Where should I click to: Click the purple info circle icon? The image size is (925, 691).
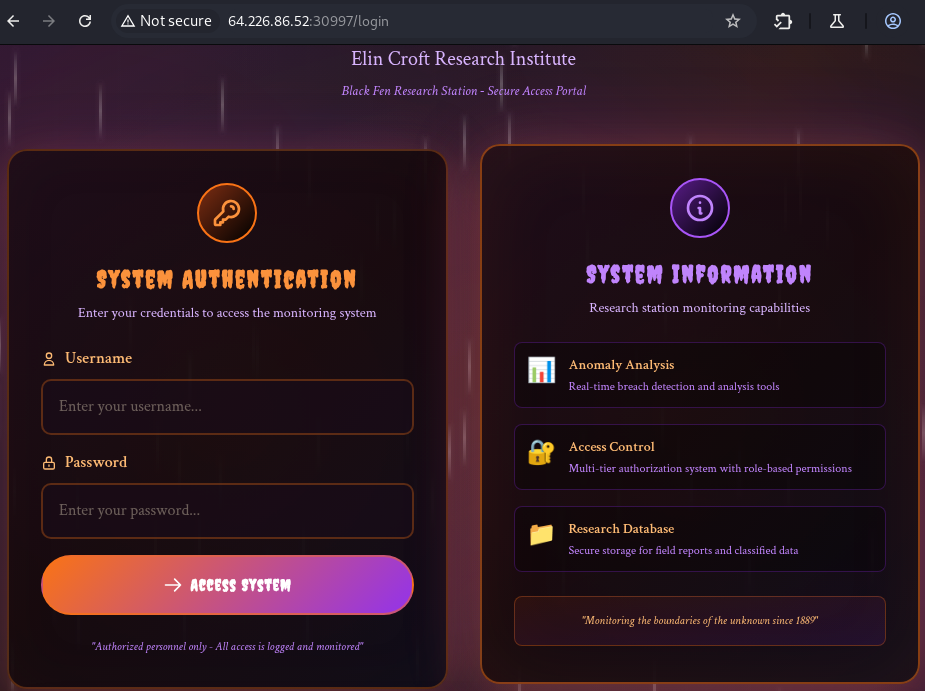coord(699,208)
